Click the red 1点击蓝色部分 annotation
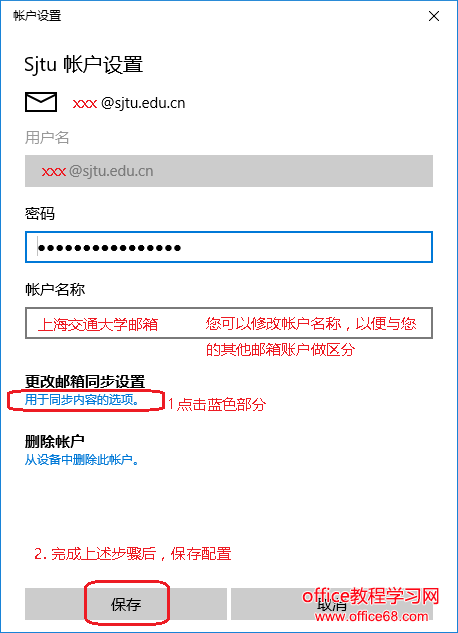458x633 pixels. 217,404
